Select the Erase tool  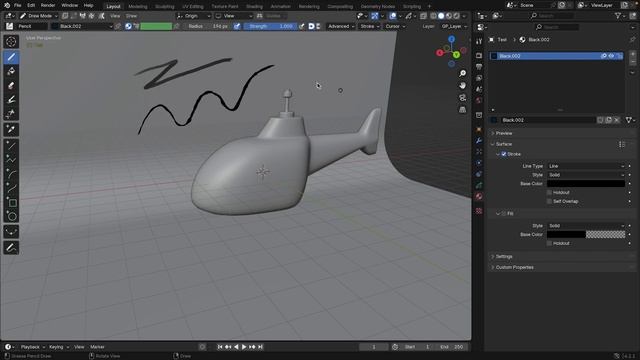pyautogui.click(x=11, y=85)
